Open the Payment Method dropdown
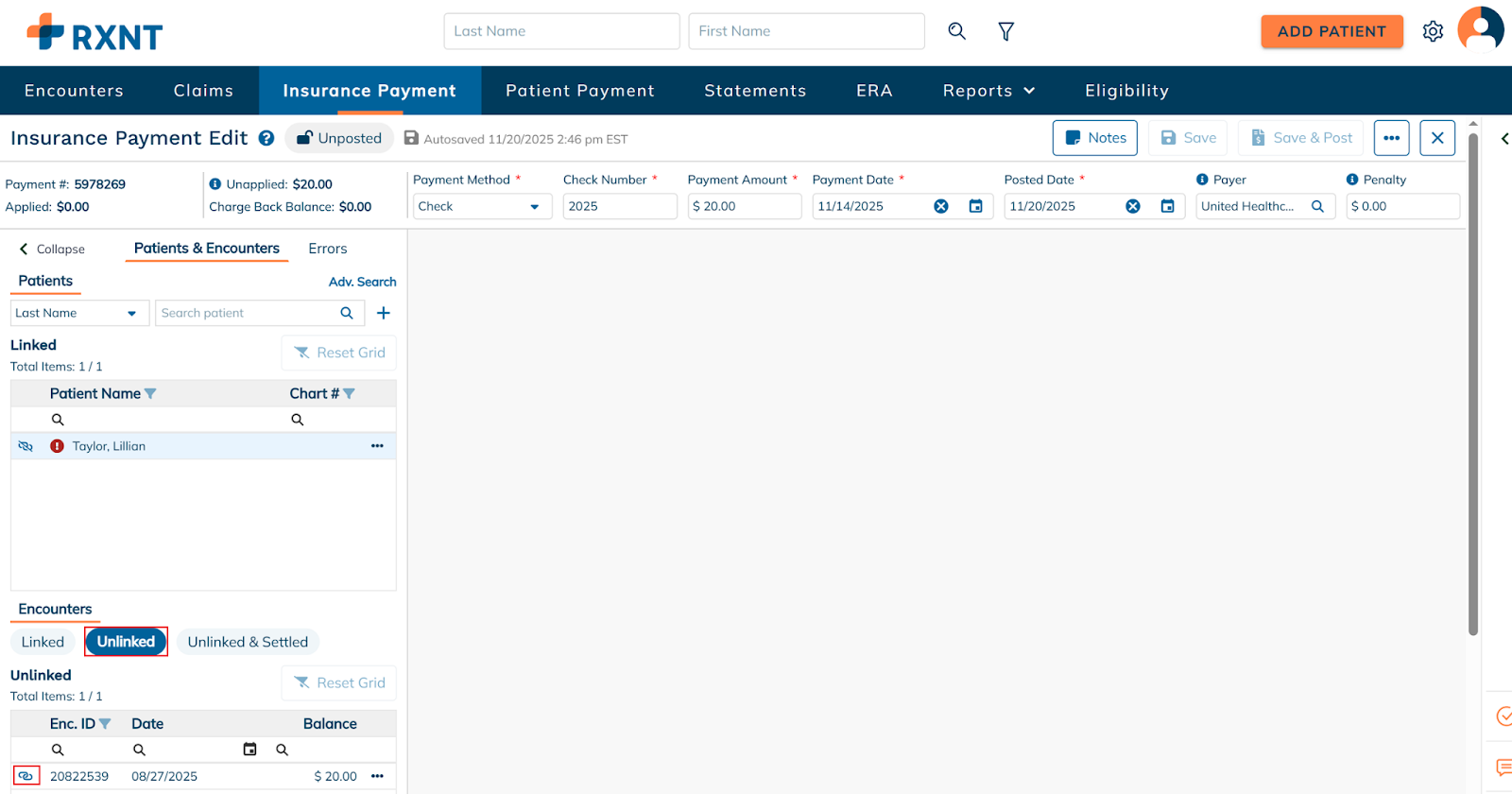Image resolution: width=1512 pixels, height=794 pixels. [481, 206]
